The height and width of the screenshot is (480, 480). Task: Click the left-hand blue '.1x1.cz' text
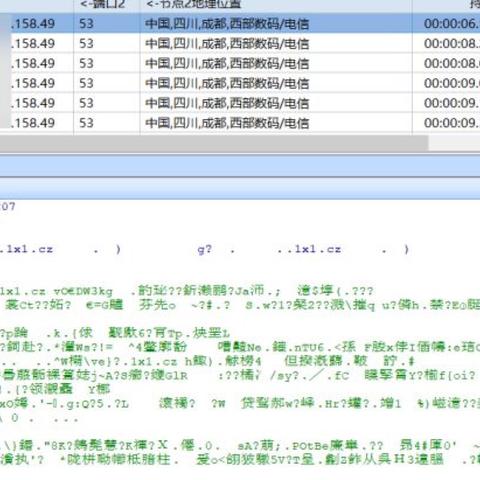pos(26,249)
